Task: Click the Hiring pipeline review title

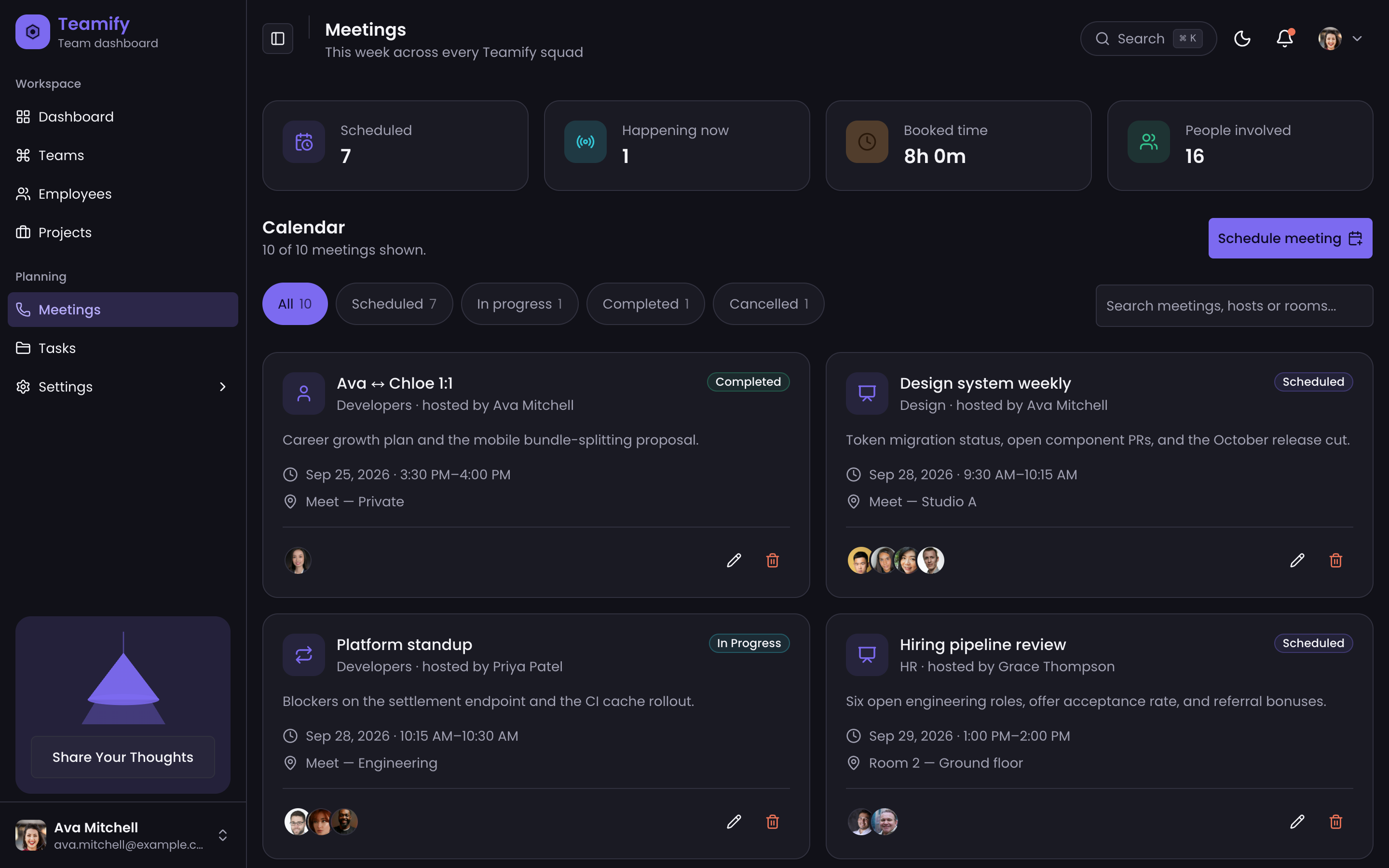Action: coord(982,644)
